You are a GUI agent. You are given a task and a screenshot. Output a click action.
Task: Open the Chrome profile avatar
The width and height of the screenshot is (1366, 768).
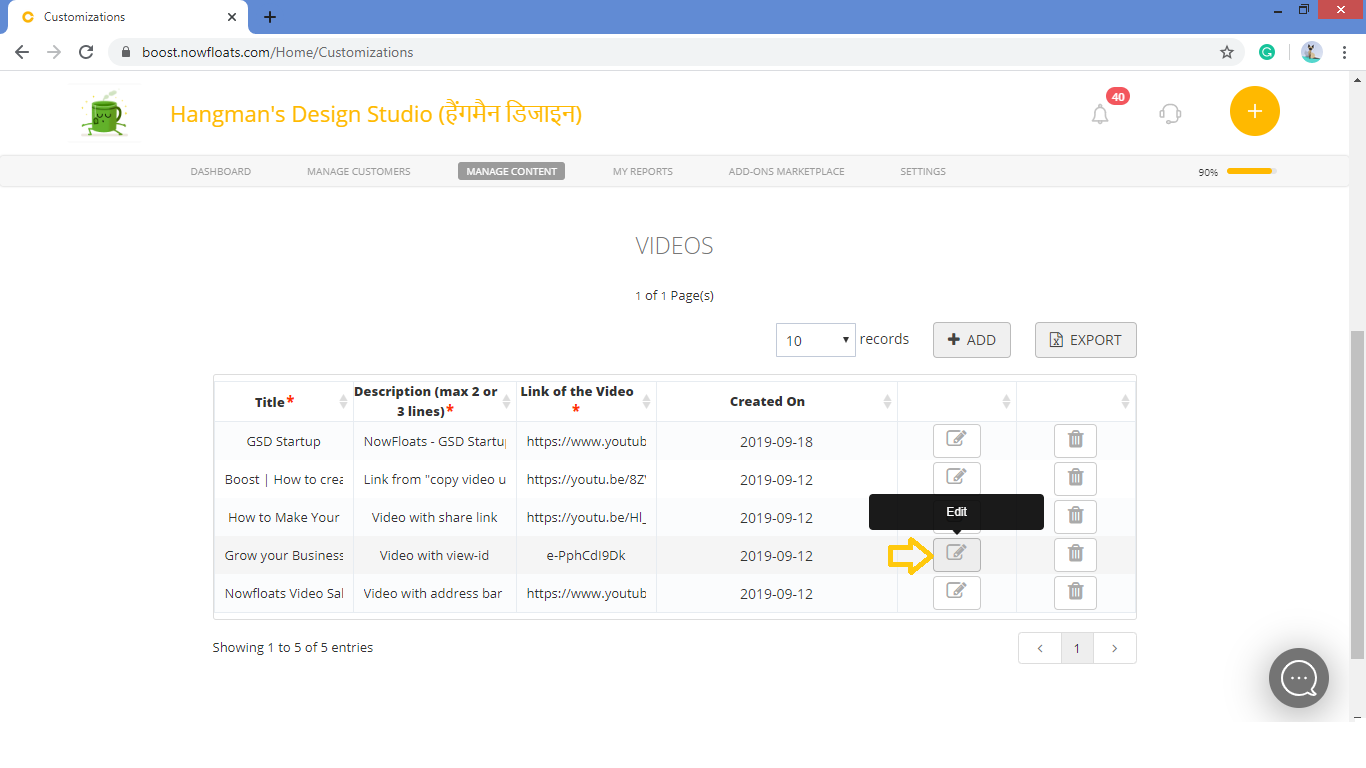tap(1312, 52)
